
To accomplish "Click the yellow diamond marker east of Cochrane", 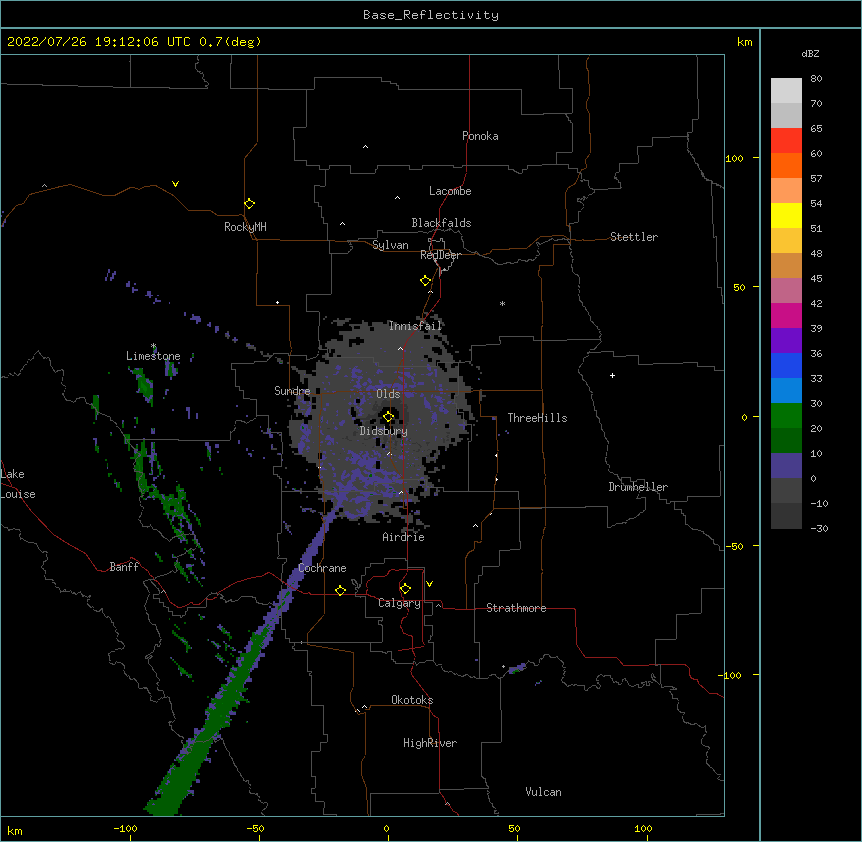I will [x=340, y=590].
